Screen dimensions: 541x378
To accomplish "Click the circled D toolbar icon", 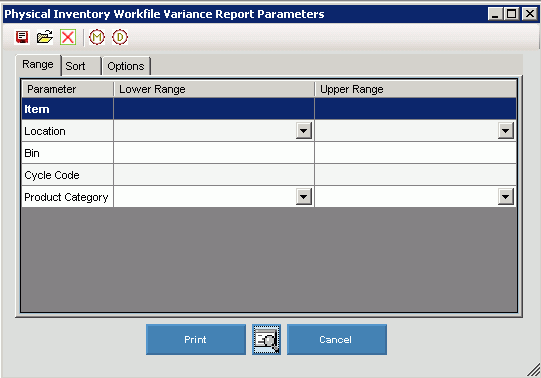I will (120, 37).
